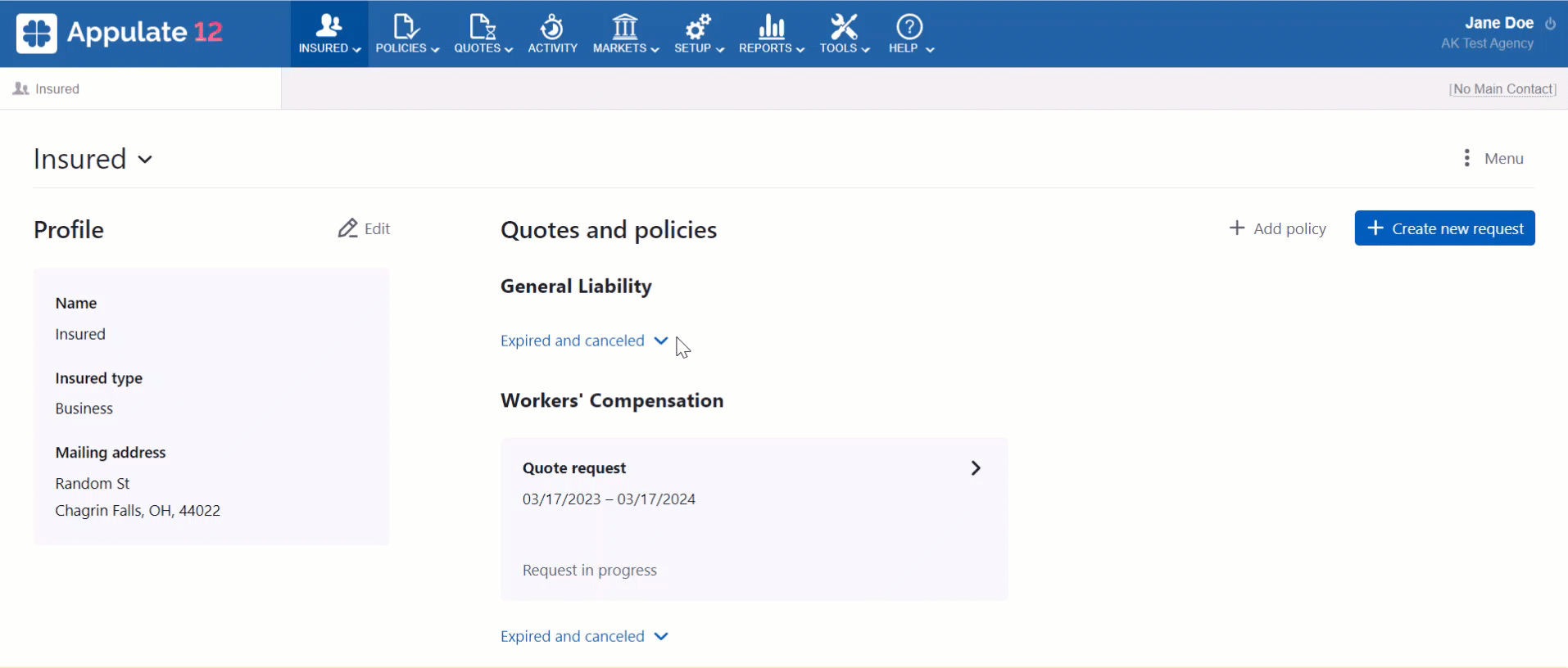1568x668 pixels.
Task: Click the Insured breadcrumb text
Action: pyautogui.click(x=57, y=88)
